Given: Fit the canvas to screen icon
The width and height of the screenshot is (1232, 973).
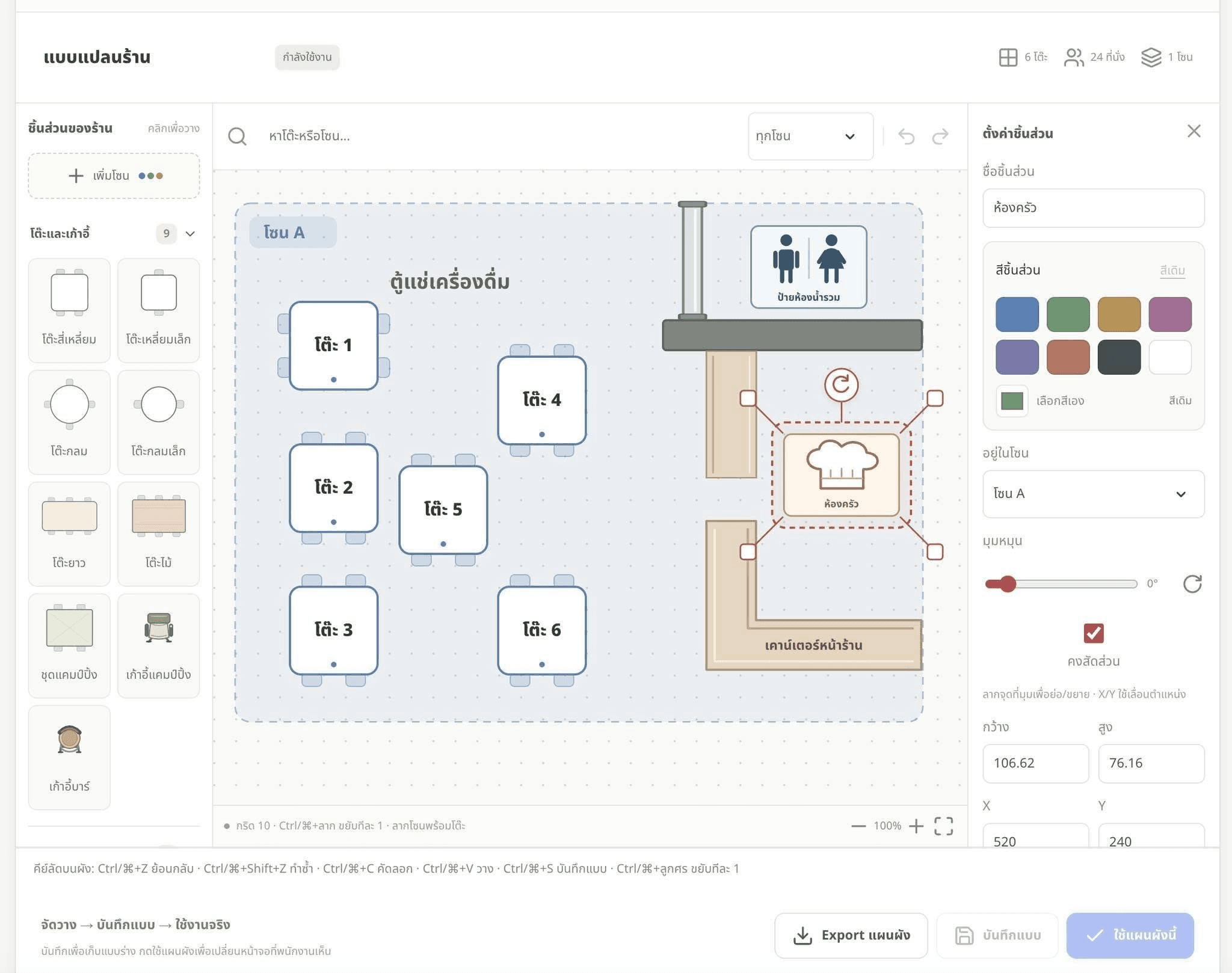Looking at the screenshot, I should 944,826.
